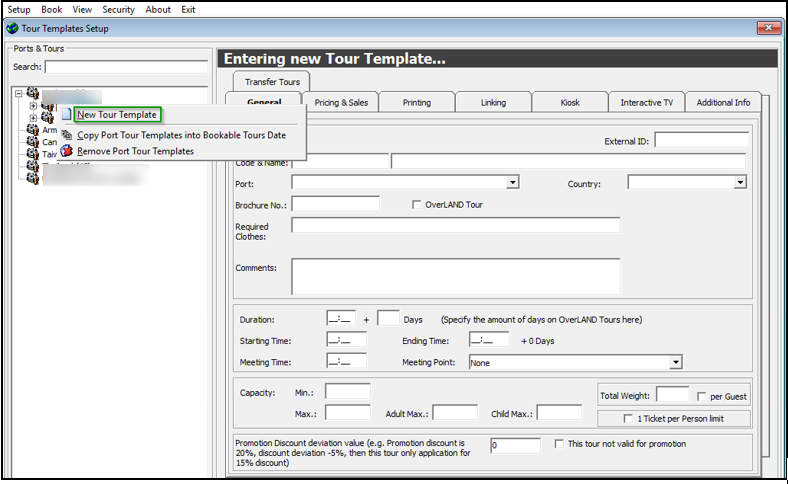
Task: Click the red X icon beside Remove Port Tour Templates
Action: tap(66, 151)
